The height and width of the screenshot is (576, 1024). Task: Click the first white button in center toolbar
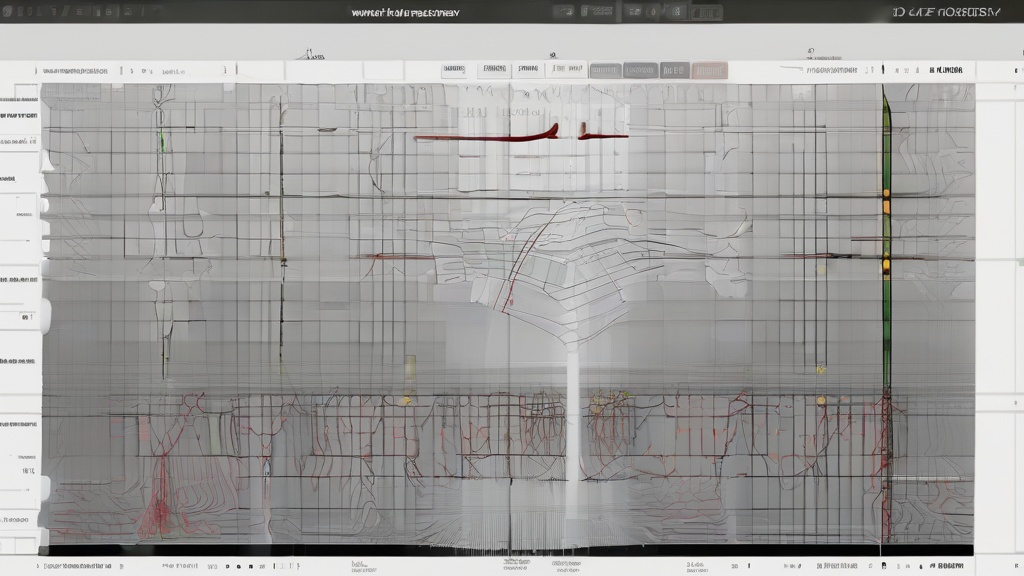[x=454, y=70]
